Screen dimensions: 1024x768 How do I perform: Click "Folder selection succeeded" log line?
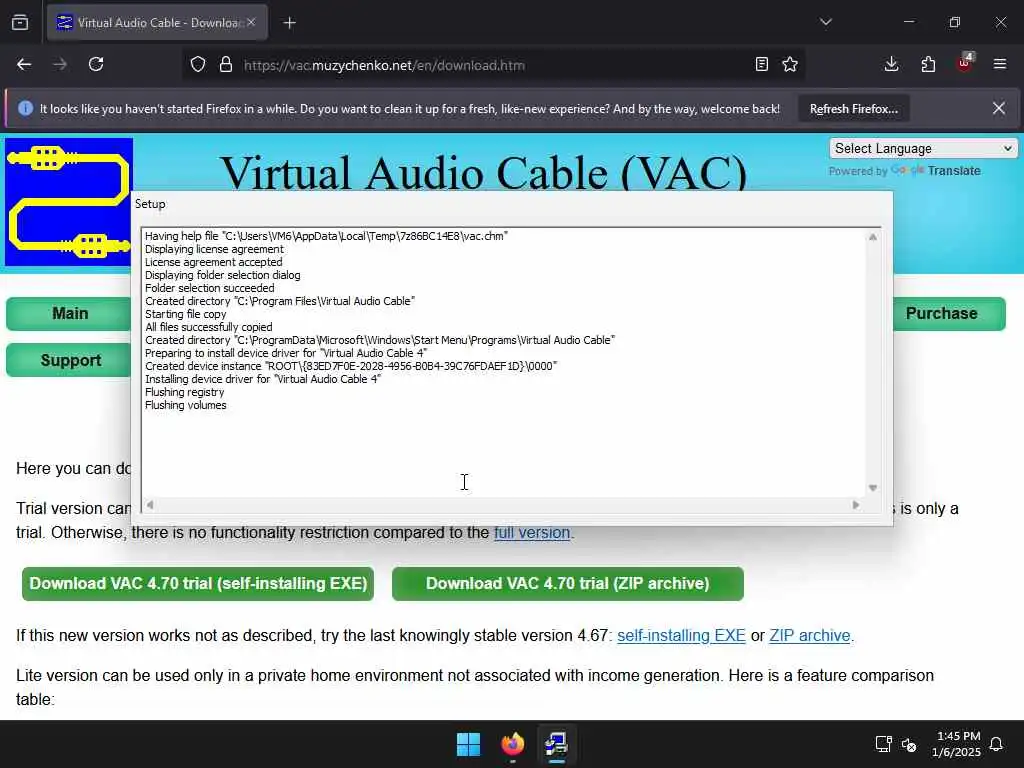(x=210, y=288)
